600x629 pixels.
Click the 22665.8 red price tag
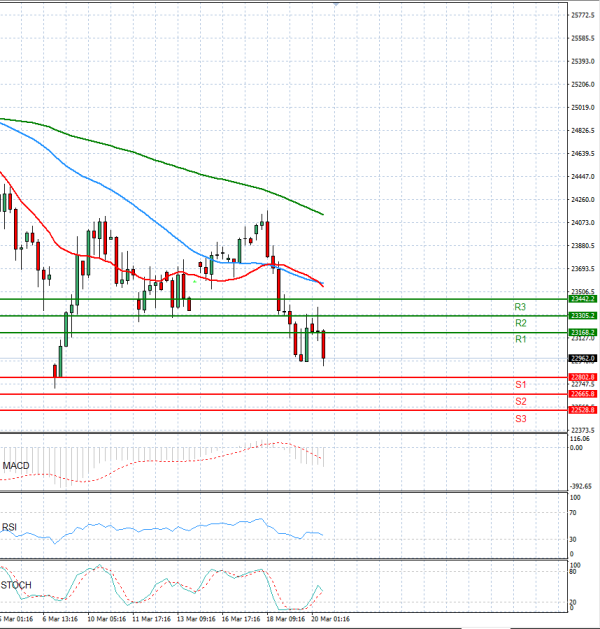pyautogui.click(x=582, y=394)
